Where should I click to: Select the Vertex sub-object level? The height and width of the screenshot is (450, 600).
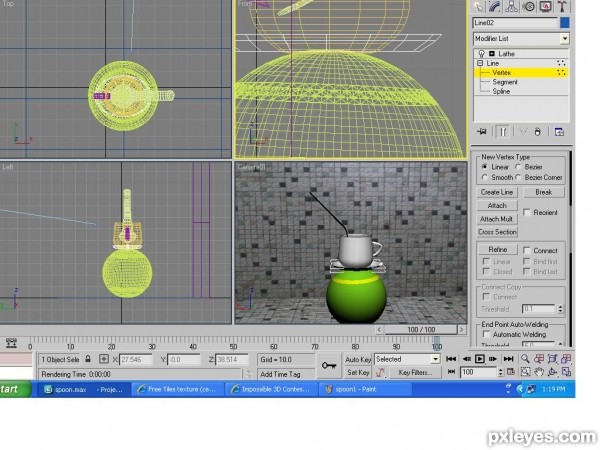pos(502,72)
